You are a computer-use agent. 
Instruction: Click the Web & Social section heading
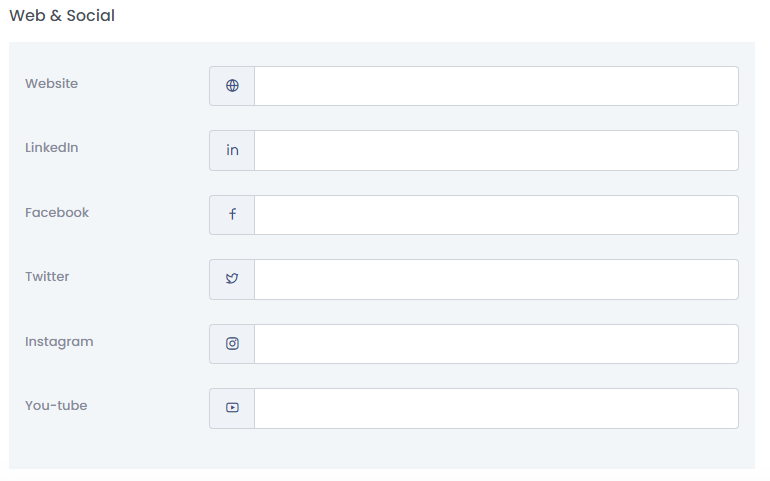62,16
